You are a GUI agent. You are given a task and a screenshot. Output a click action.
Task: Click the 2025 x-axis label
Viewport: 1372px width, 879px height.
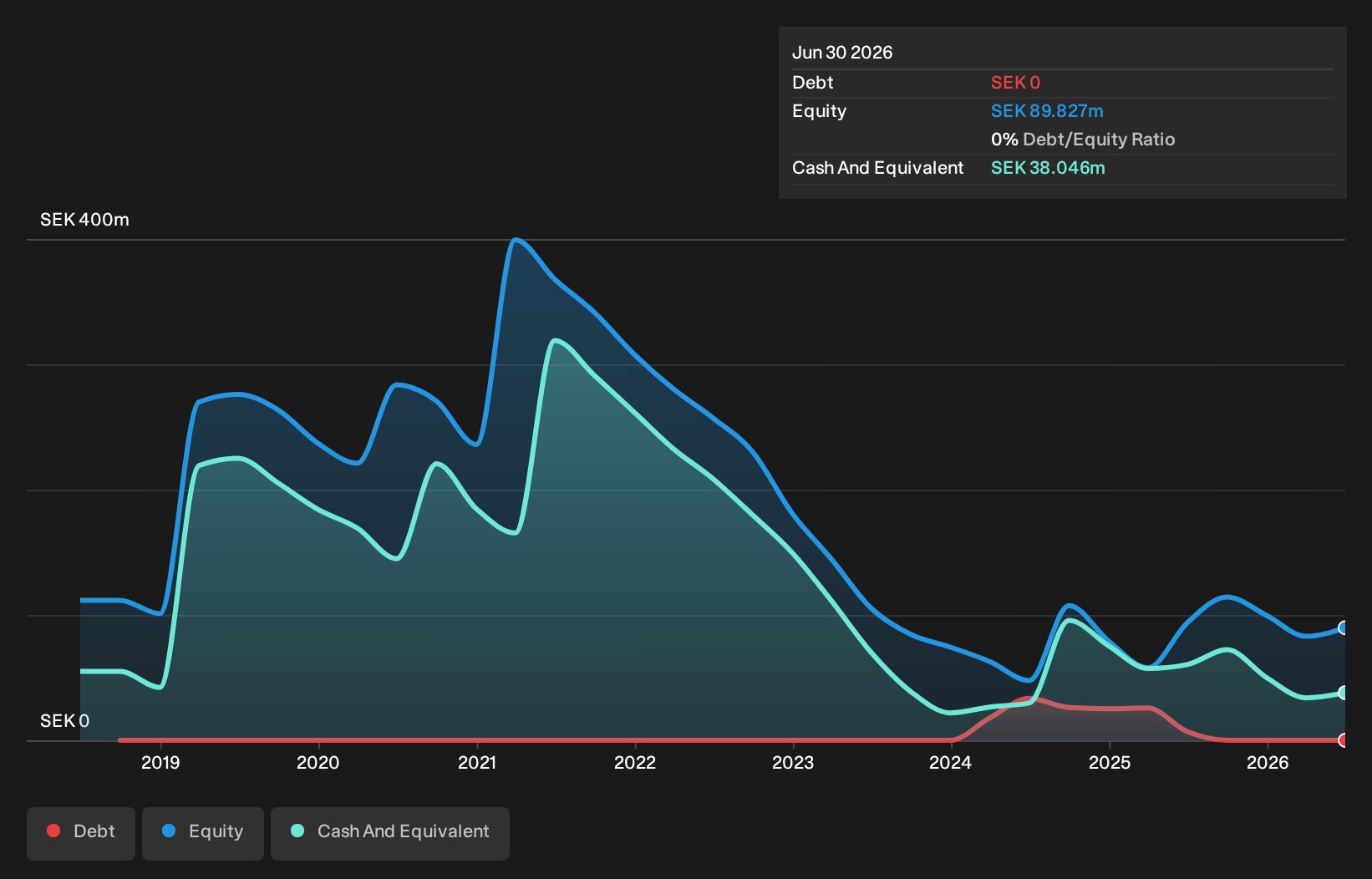1110,762
